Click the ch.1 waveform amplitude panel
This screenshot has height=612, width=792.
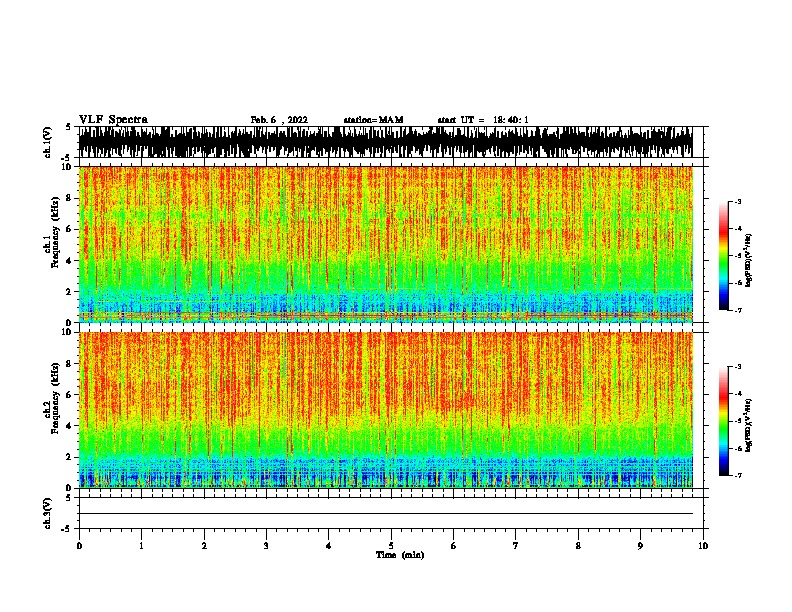(386, 142)
